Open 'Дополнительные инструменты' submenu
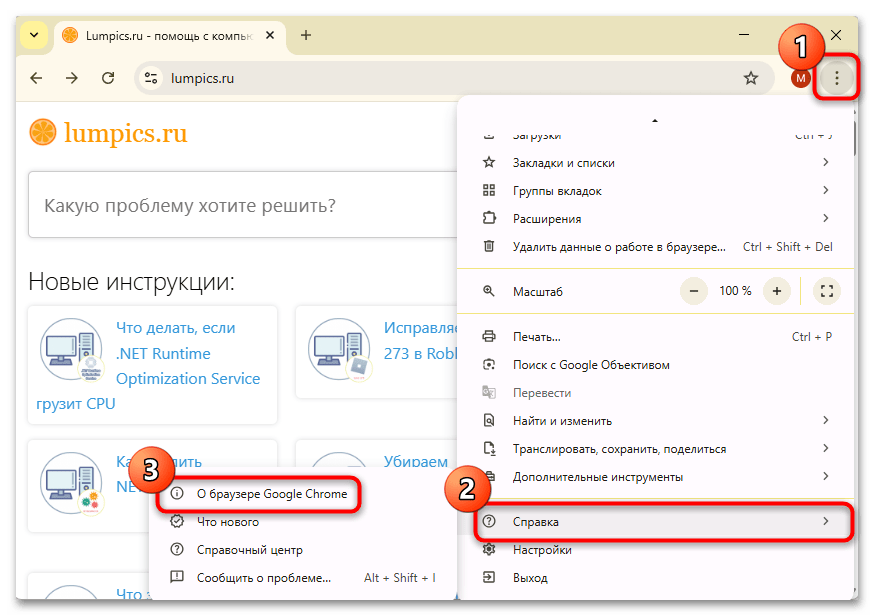 point(656,477)
